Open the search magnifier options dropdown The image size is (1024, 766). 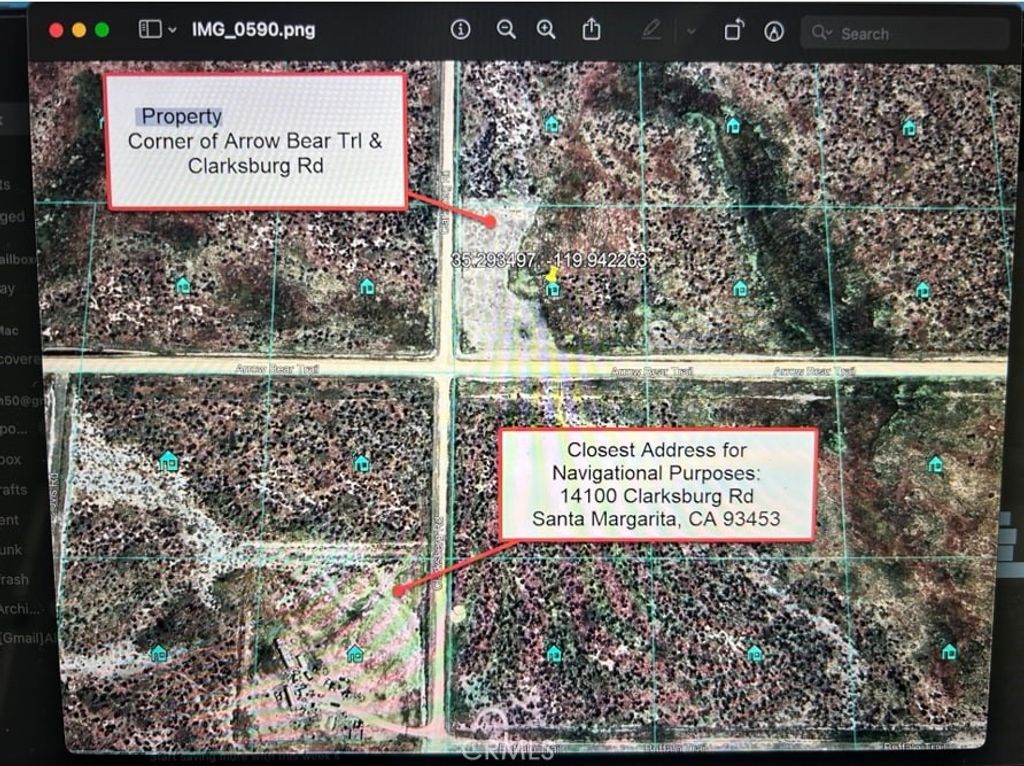pyautogui.click(x=822, y=33)
